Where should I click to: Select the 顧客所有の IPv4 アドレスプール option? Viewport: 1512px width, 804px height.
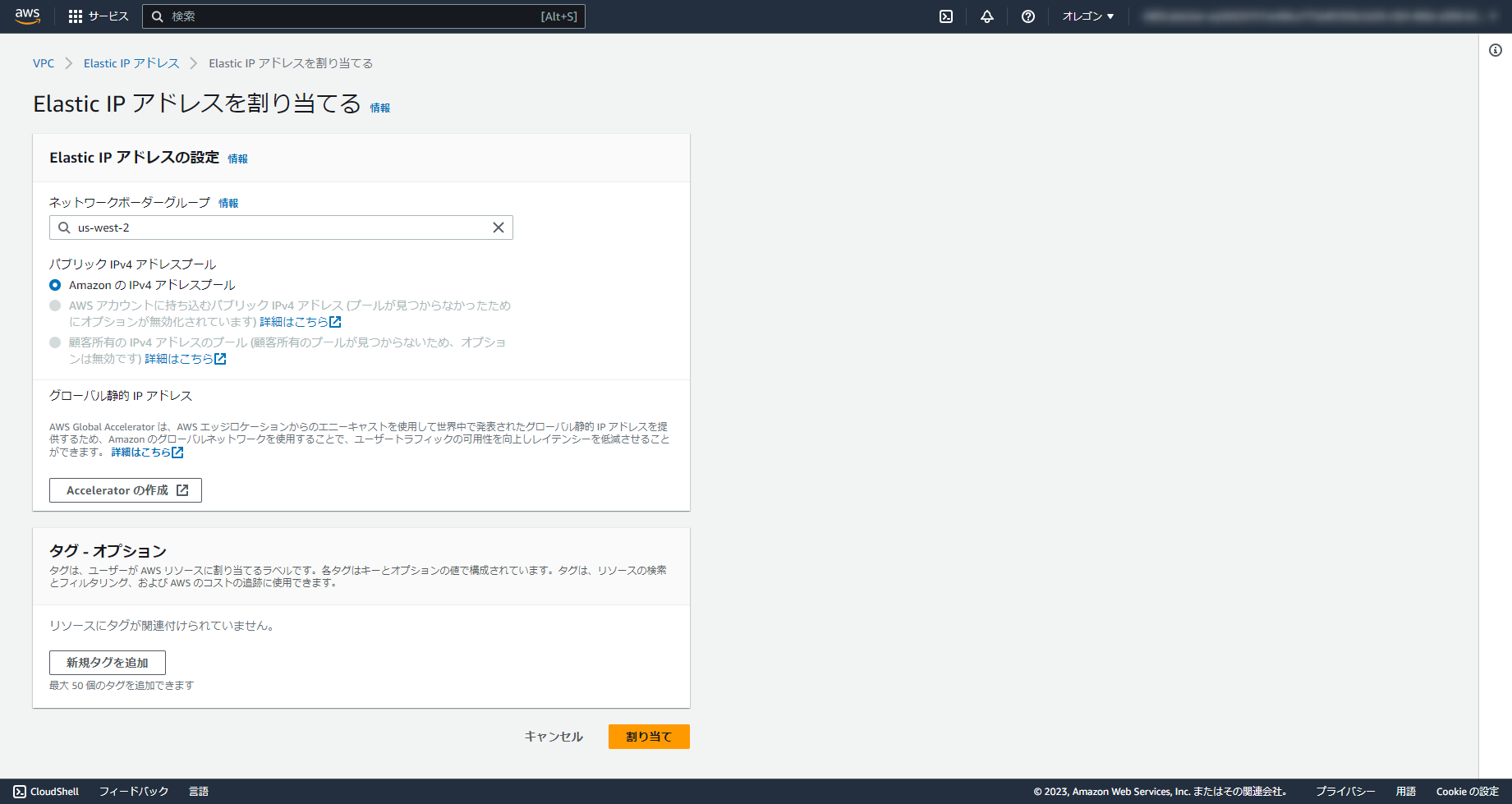pos(55,342)
